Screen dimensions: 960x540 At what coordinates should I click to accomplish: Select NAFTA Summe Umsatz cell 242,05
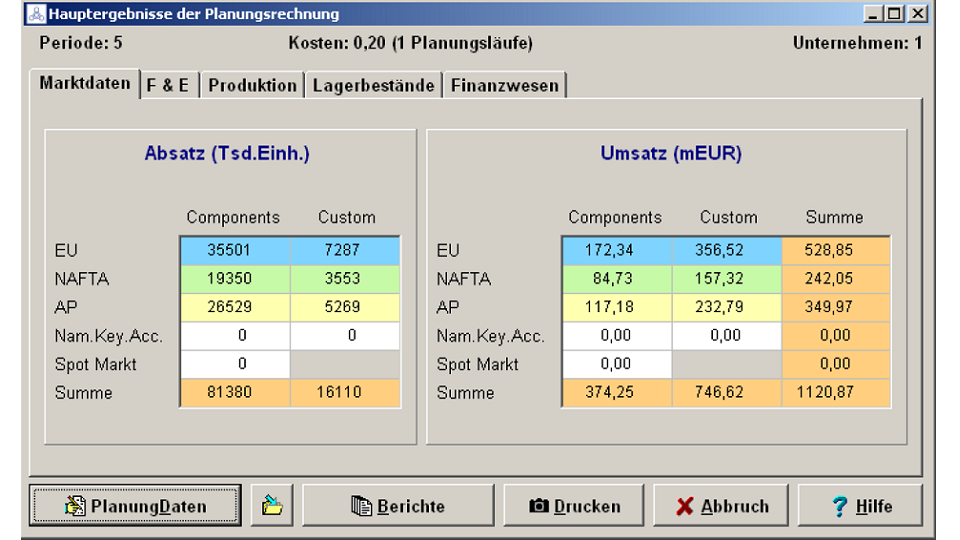(x=836, y=279)
